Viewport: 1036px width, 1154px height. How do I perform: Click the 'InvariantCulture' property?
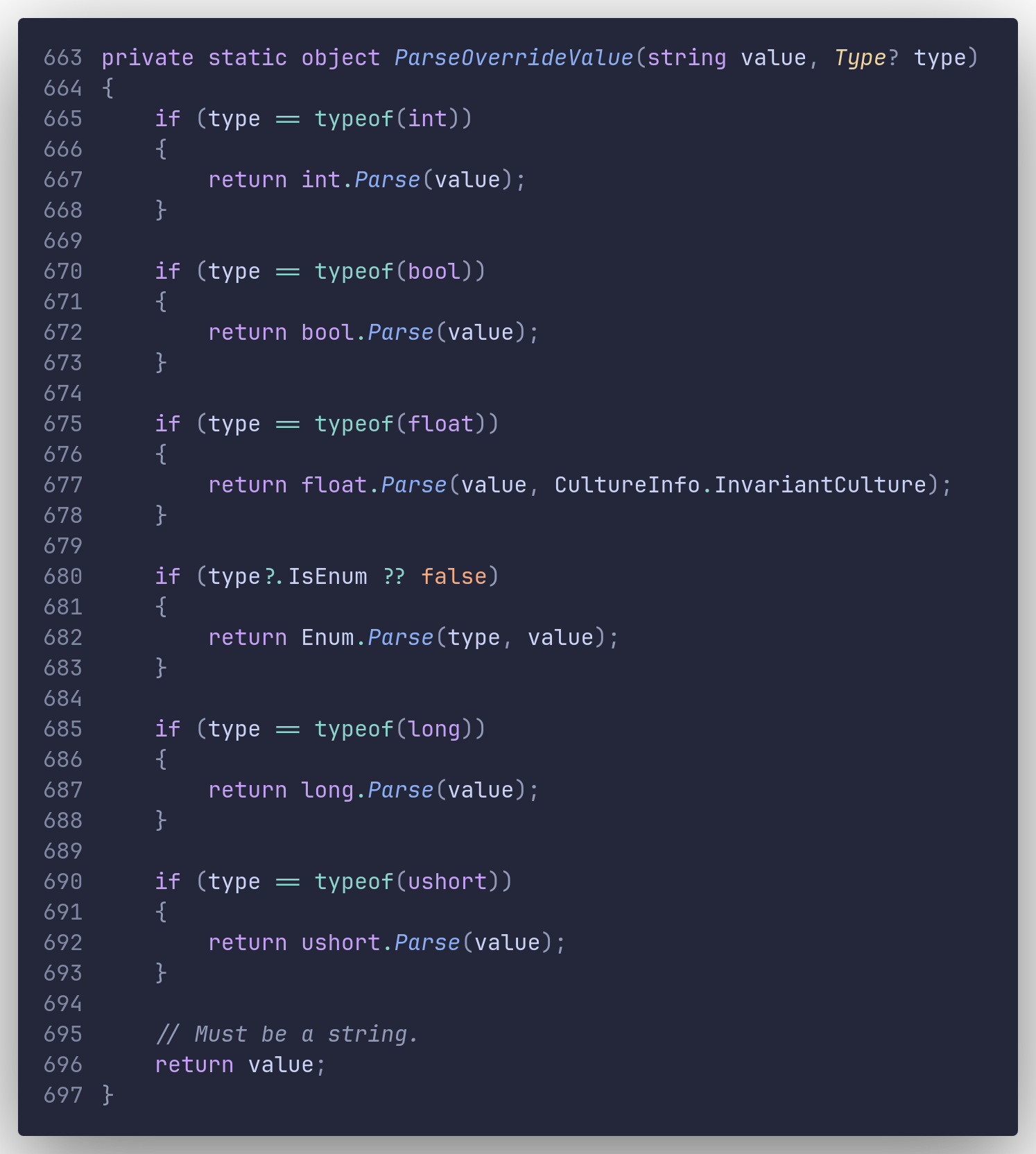pyautogui.click(x=820, y=485)
